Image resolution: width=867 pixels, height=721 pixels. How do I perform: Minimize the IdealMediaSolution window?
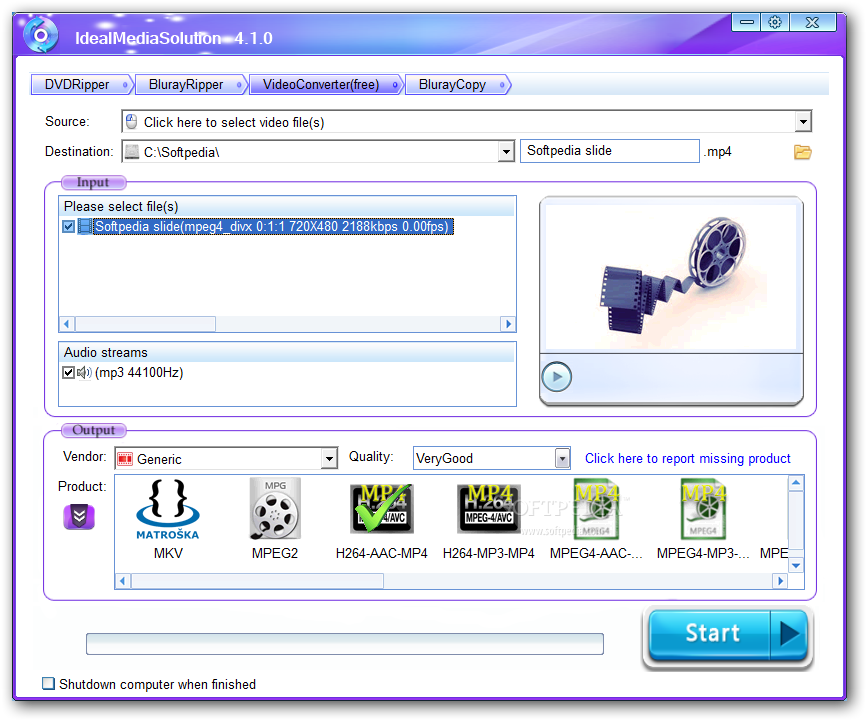pyautogui.click(x=746, y=22)
